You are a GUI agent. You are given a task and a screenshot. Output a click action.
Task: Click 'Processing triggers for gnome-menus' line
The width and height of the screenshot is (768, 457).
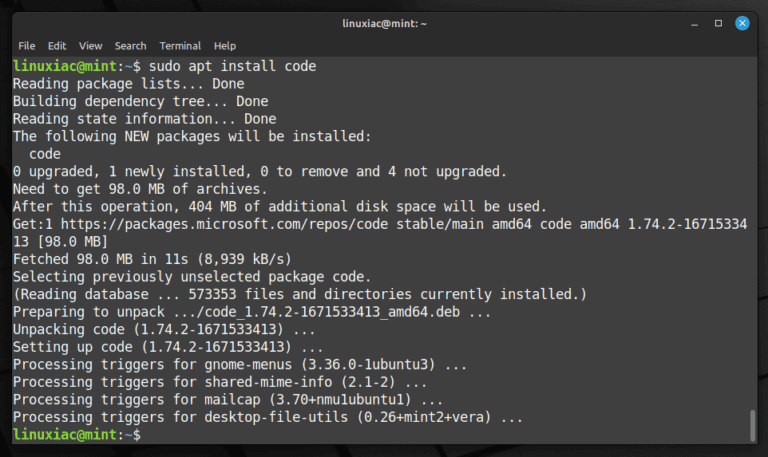(240, 365)
